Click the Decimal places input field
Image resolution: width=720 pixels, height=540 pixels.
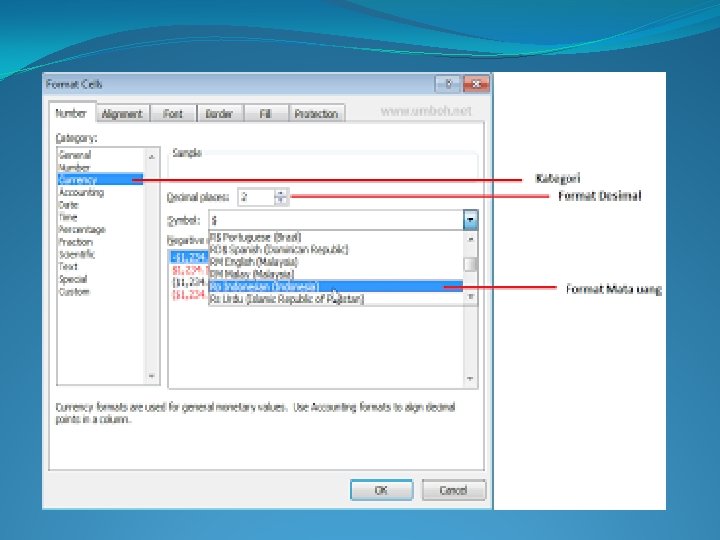click(256, 197)
